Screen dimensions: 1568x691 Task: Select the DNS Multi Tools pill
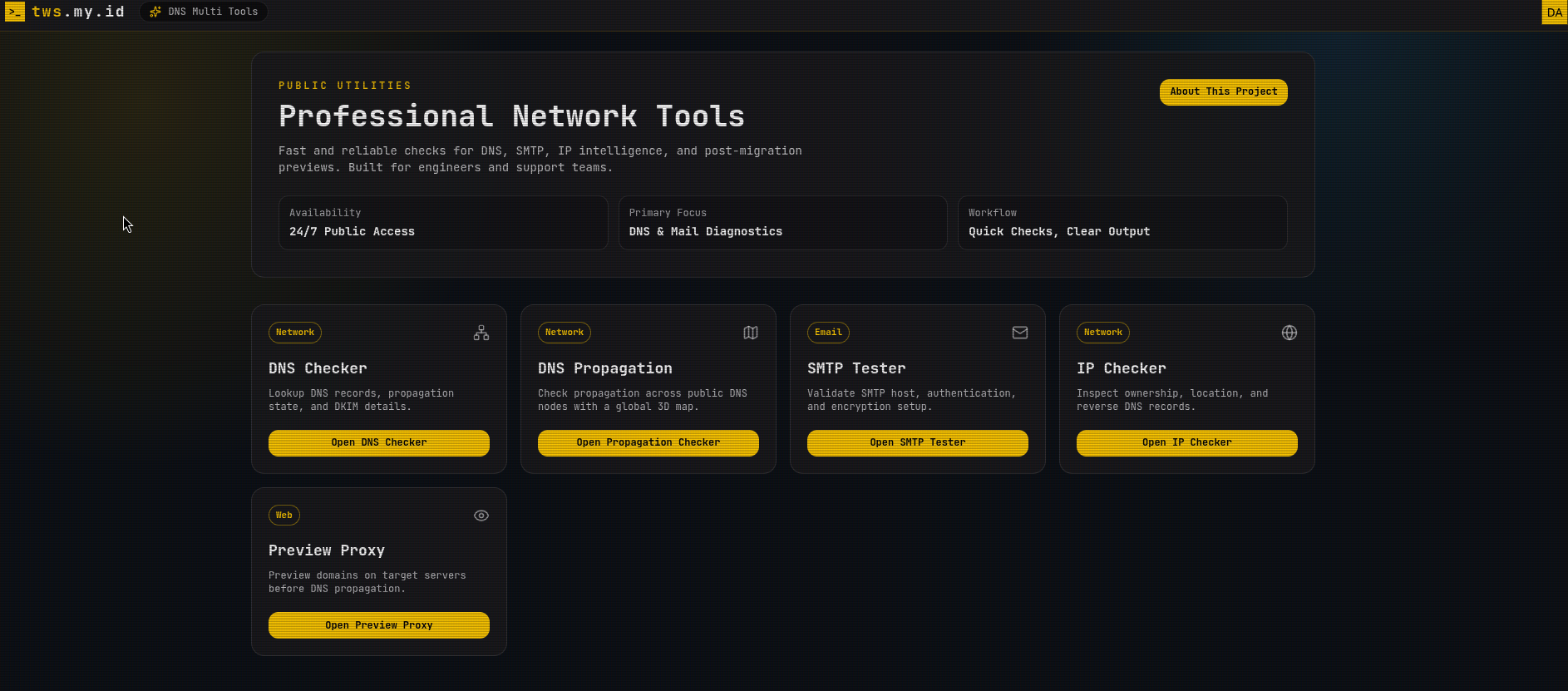(204, 12)
